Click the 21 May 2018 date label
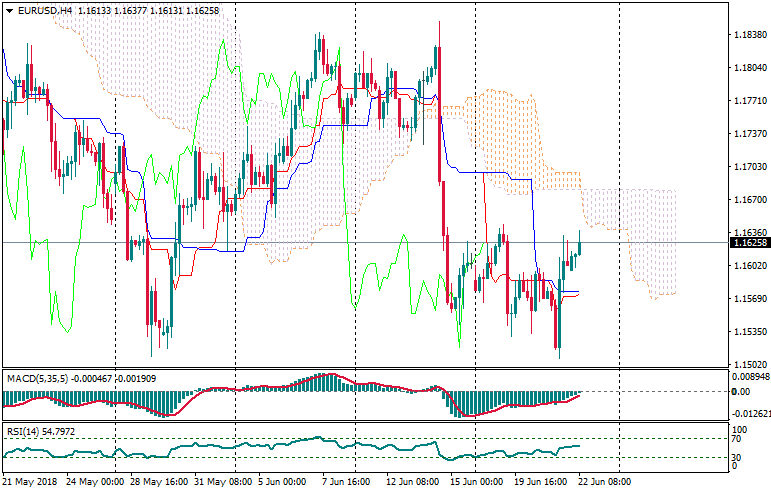 [31, 480]
